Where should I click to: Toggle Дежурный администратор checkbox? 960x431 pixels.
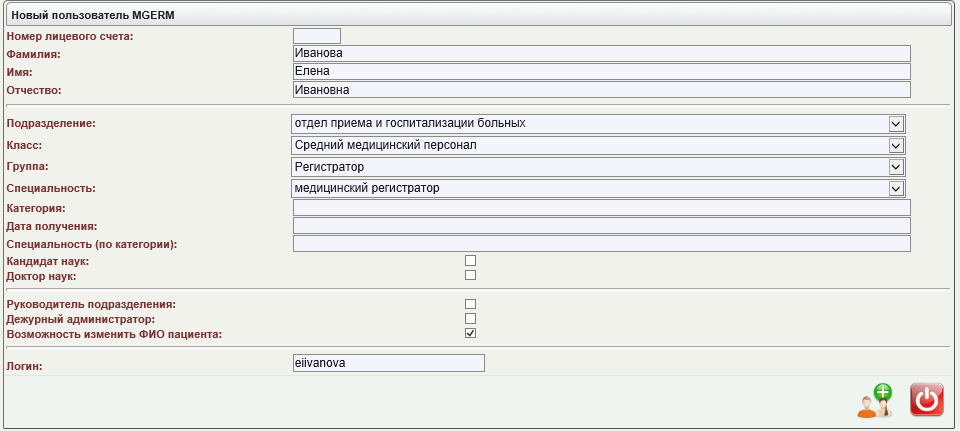470,319
